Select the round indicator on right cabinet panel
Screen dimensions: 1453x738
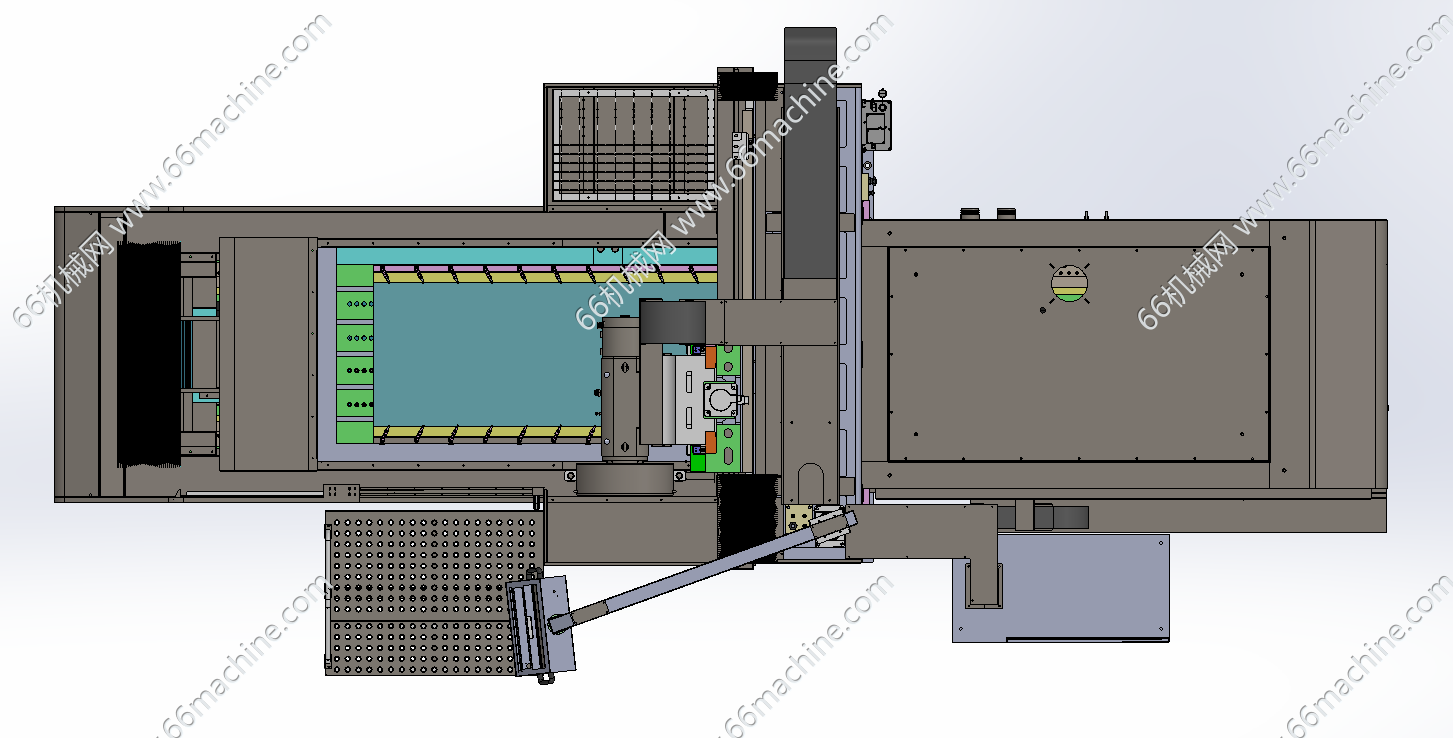point(1069,284)
